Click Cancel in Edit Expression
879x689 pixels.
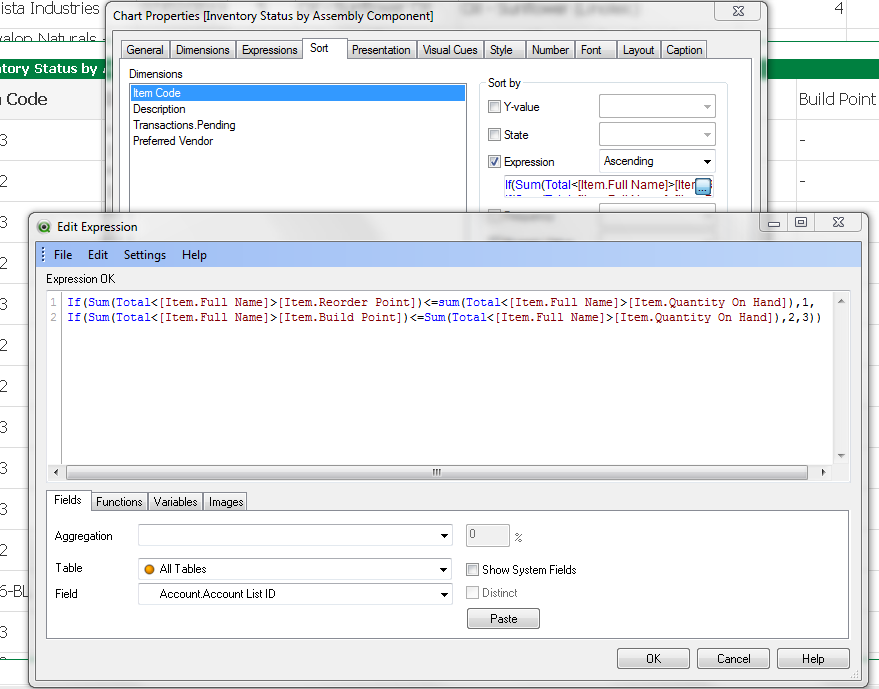[x=733, y=659]
